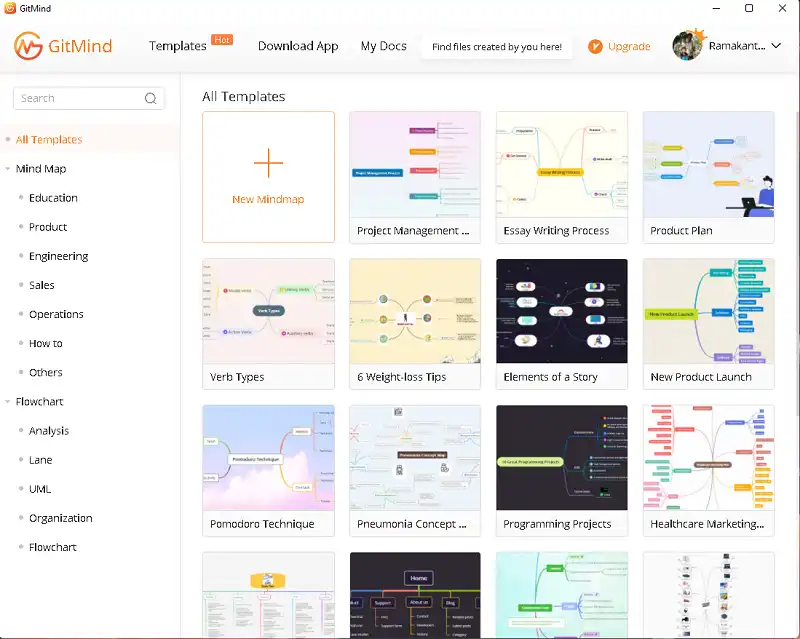Click the Upgrade link

coord(629,46)
